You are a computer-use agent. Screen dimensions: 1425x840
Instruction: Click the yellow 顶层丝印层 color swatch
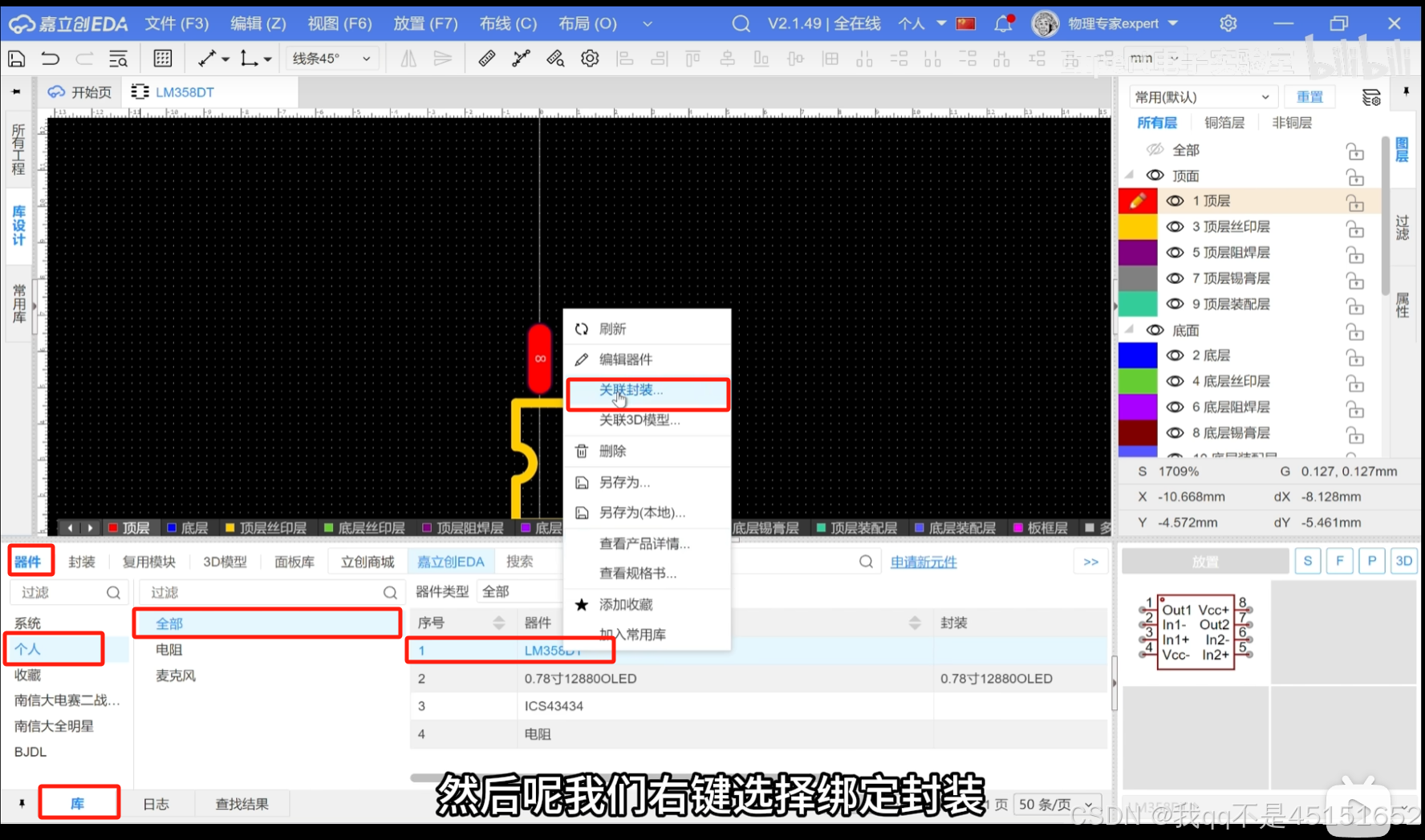1138,226
